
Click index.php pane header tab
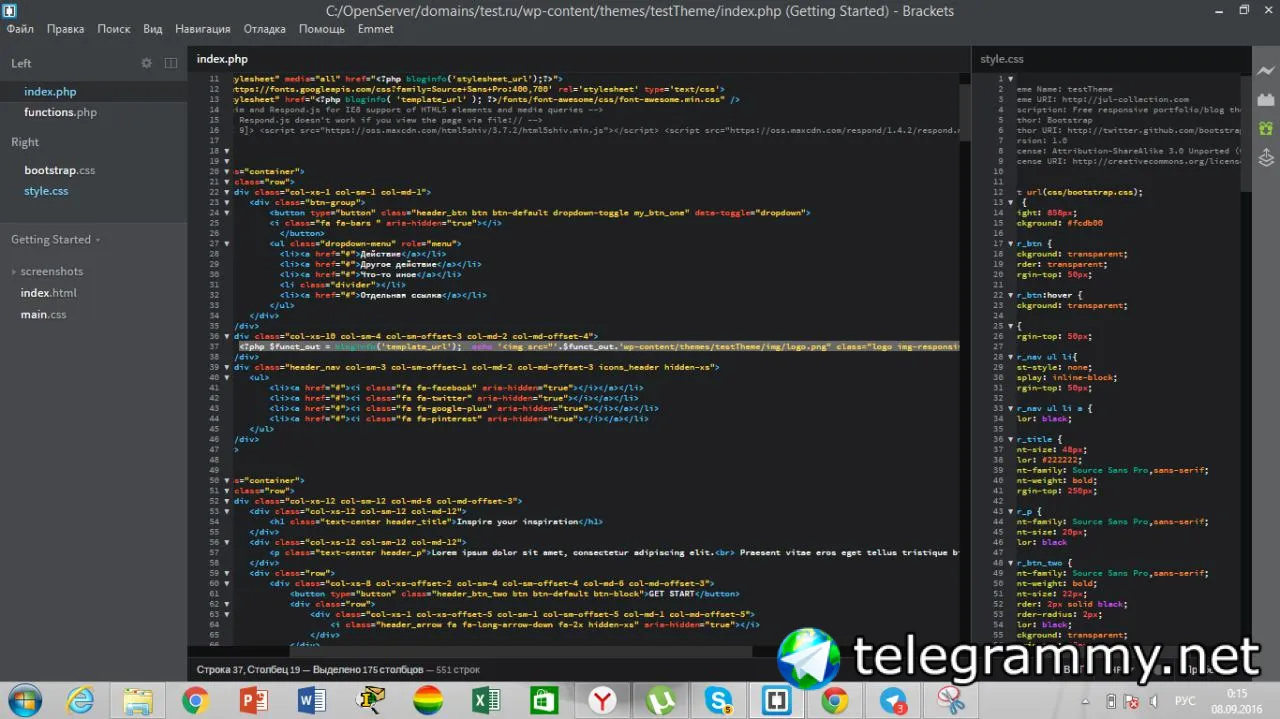coord(222,59)
